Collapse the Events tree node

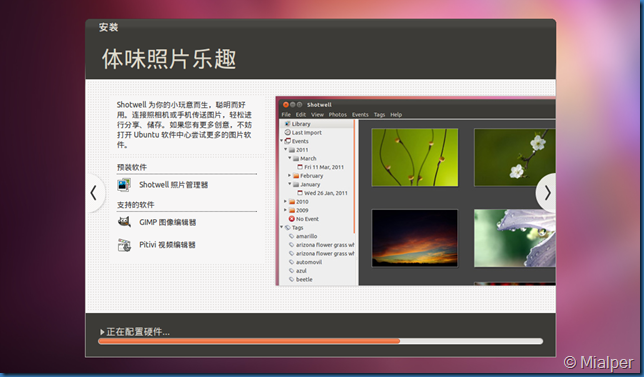[x=282, y=141]
